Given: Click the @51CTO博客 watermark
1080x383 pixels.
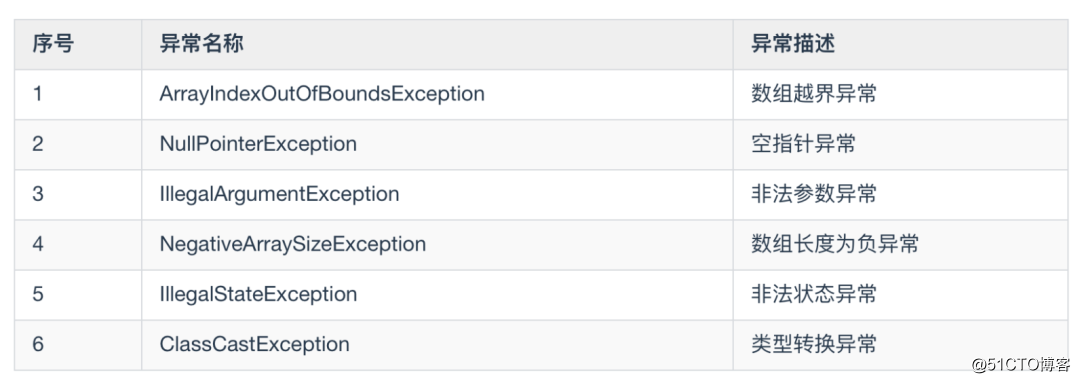Looking at the screenshot, I should coord(1020,364).
